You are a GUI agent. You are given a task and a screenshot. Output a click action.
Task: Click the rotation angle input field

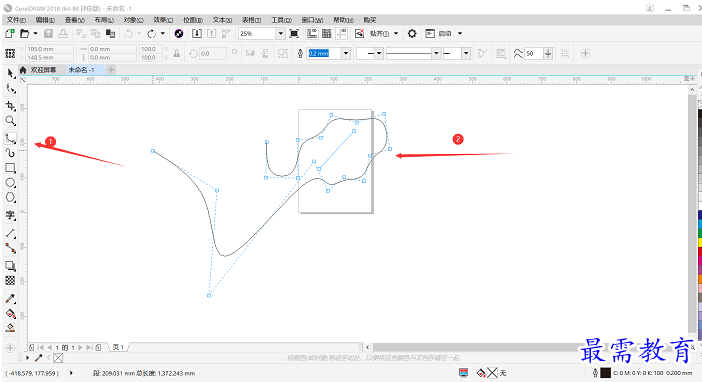point(213,53)
